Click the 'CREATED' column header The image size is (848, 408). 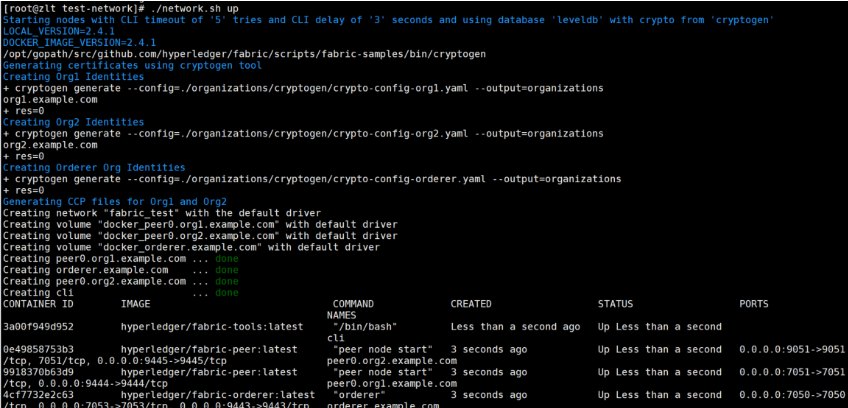click(x=471, y=304)
